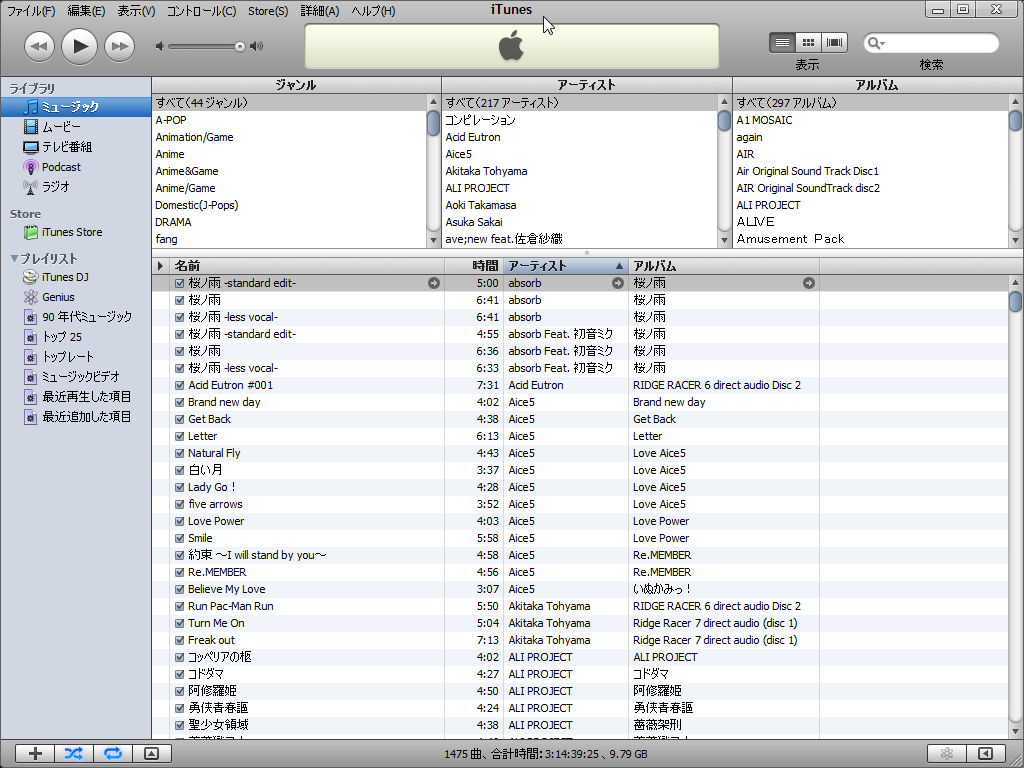Viewport: 1024px width, 768px height.
Task: Uncheck the Get Back track
Action: (x=180, y=419)
